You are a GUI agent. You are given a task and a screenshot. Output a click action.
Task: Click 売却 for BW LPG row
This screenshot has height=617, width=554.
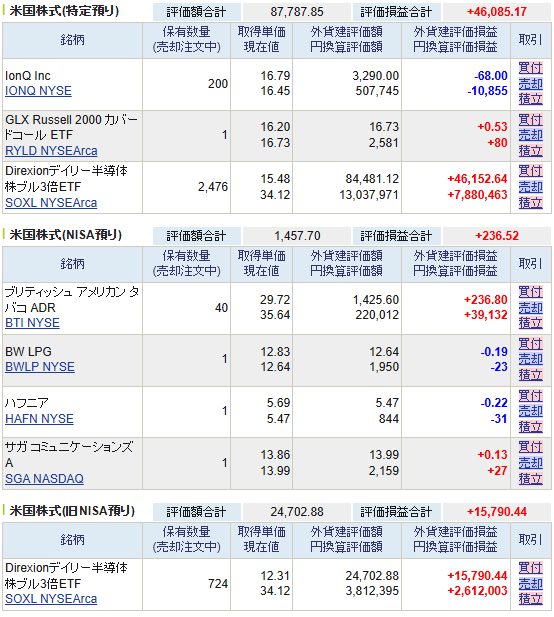click(x=530, y=359)
